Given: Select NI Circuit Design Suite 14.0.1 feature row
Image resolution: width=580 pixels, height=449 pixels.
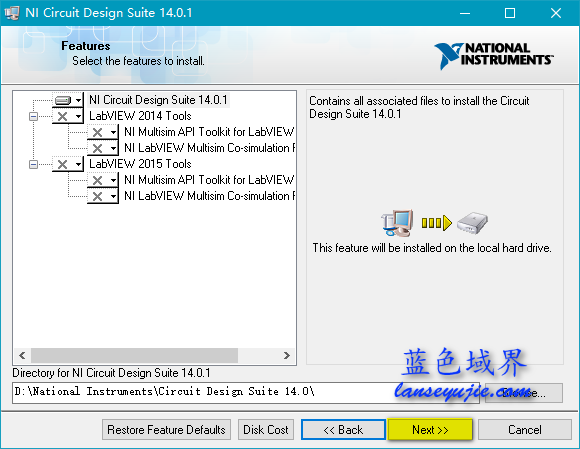Looking at the screenshot, I should point(158,100).
